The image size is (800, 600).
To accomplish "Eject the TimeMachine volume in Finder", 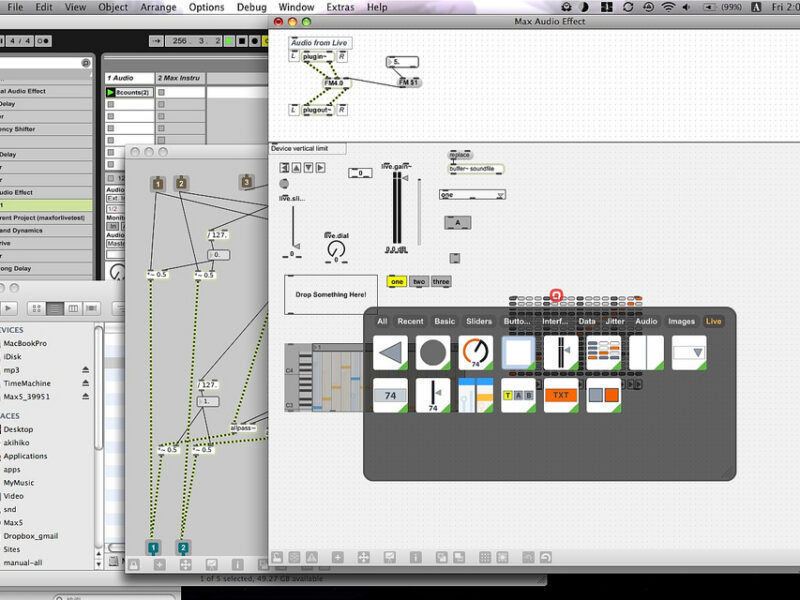I will [x=85, y=383].
